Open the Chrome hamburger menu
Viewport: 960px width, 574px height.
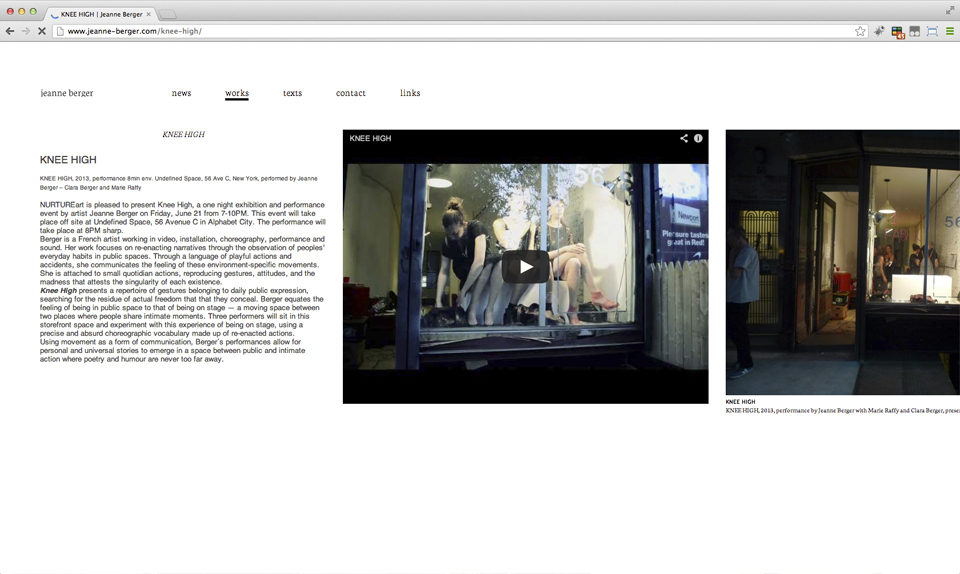click(x=950, y=31)
